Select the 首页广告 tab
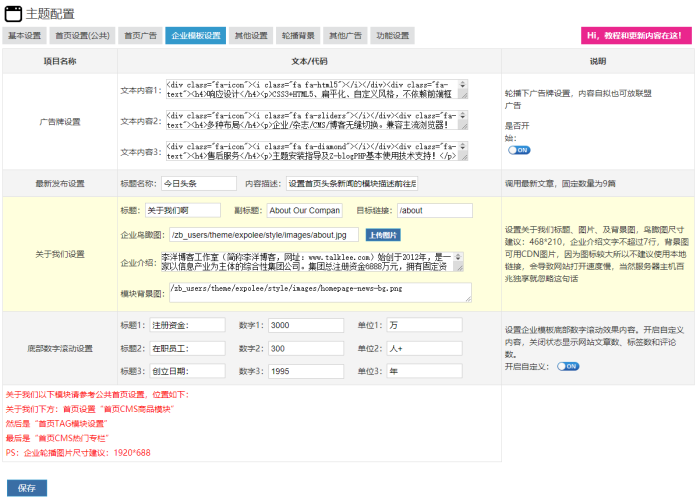 (x=140, y=36)
